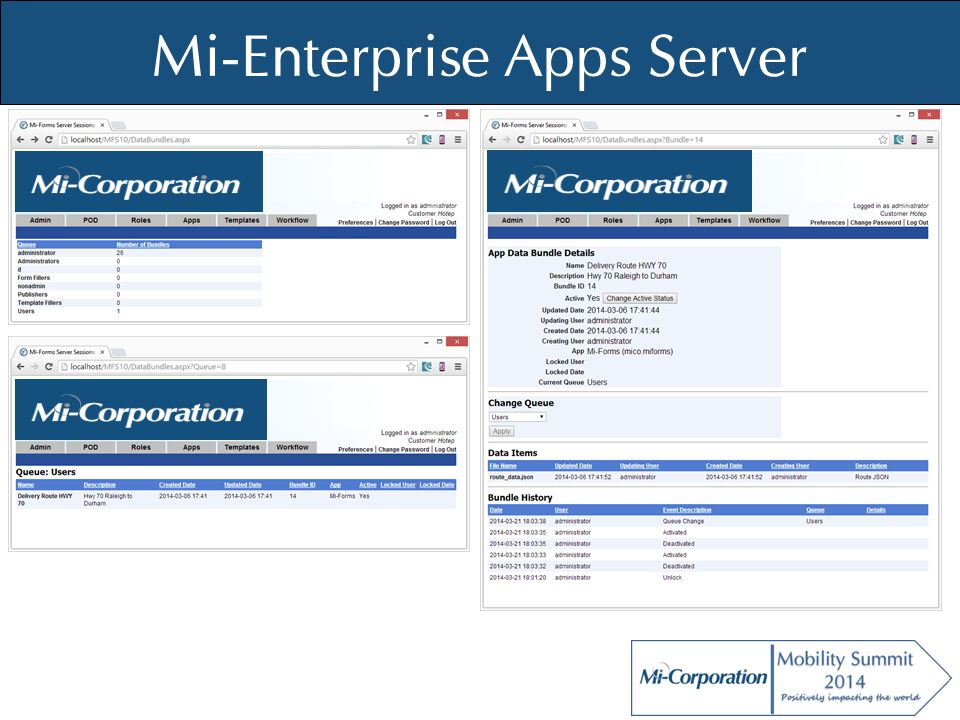Bookmark star in Bundle=14 browser window
This screenshot has width=960, height=720.
pos(883,140)
